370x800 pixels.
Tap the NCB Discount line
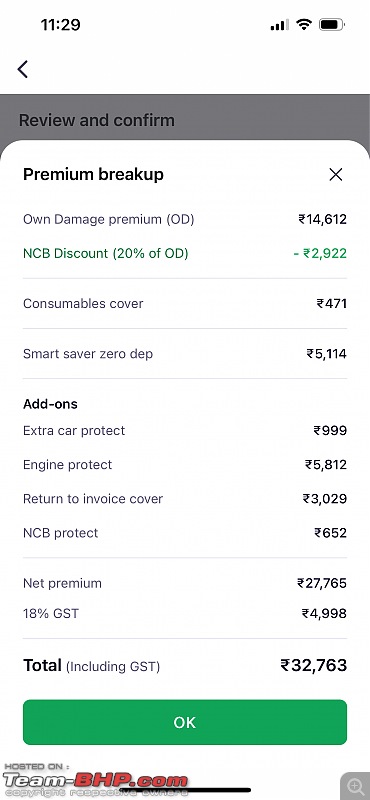185,253
